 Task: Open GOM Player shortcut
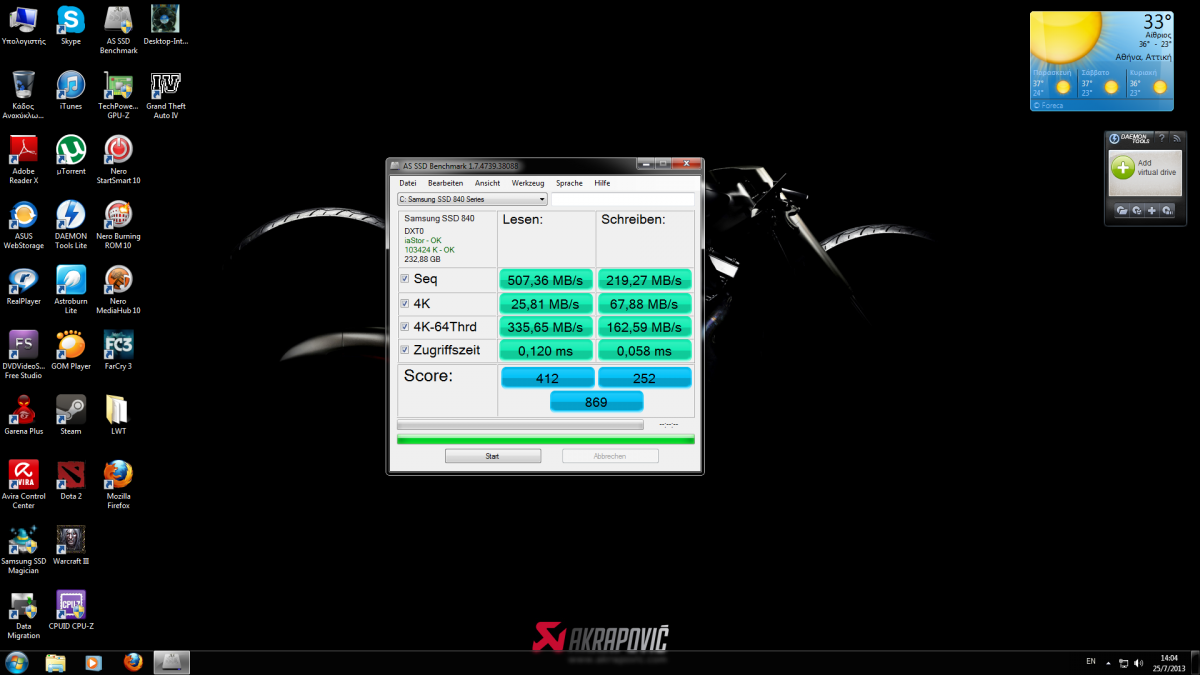click(70, 350)
